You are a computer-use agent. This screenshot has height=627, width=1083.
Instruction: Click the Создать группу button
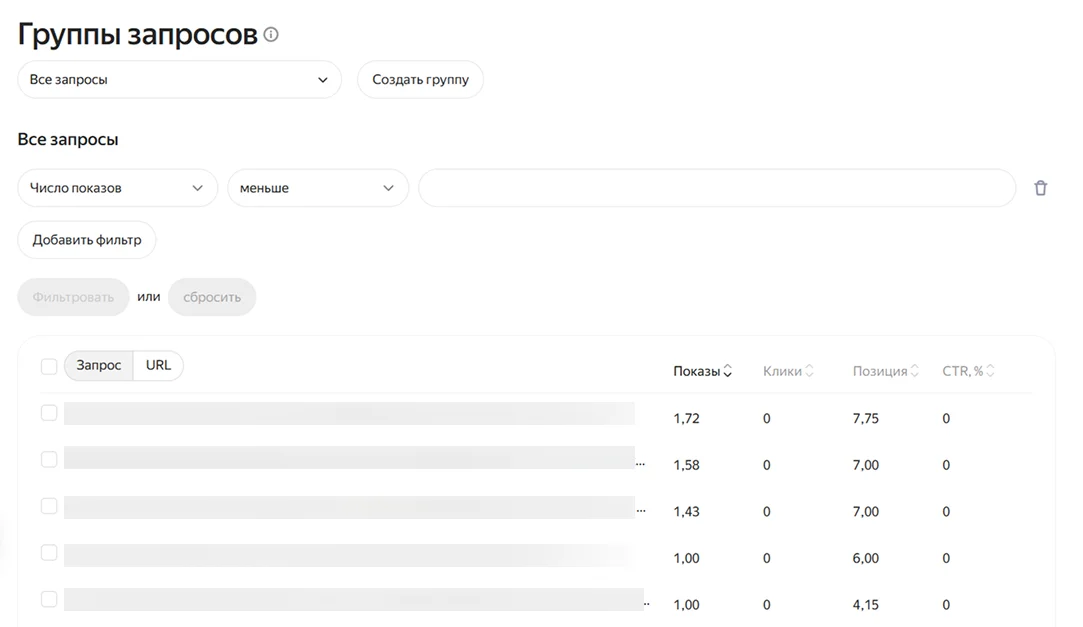pos(420,80)
